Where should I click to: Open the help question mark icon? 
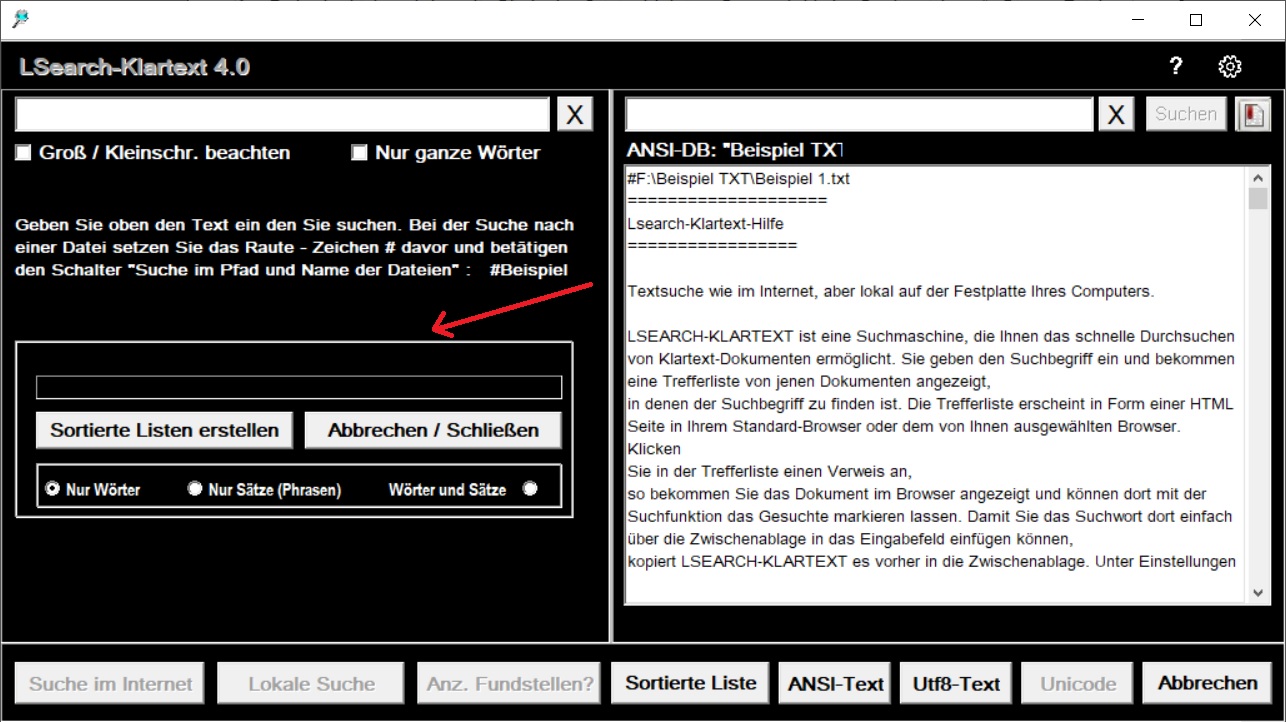click(x=1176, y=66)
